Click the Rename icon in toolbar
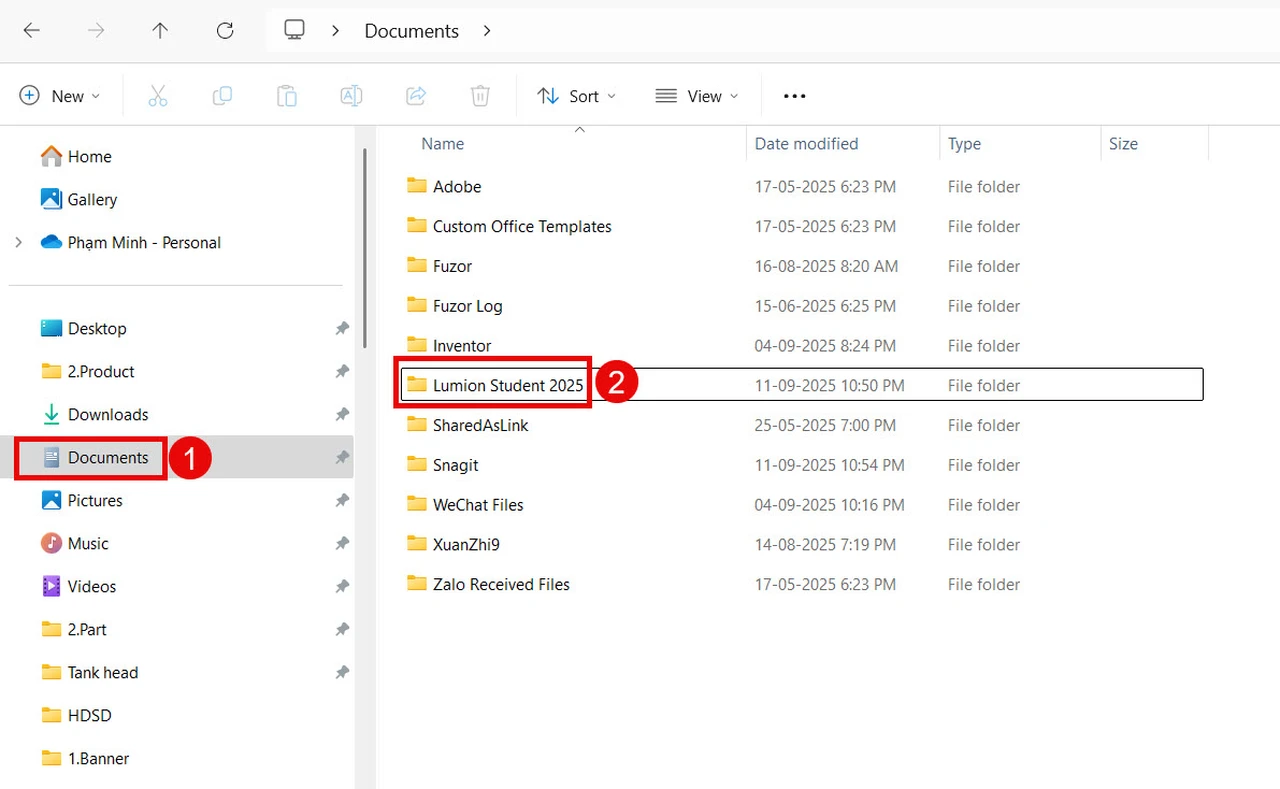 pyautogui.click(x=351, y=96)
